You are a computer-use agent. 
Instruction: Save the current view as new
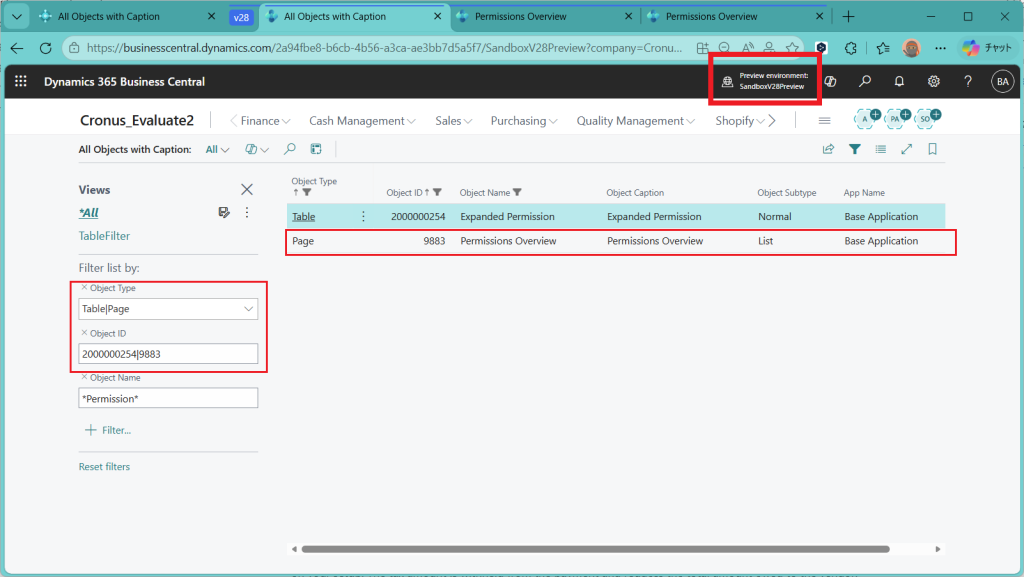225,213
